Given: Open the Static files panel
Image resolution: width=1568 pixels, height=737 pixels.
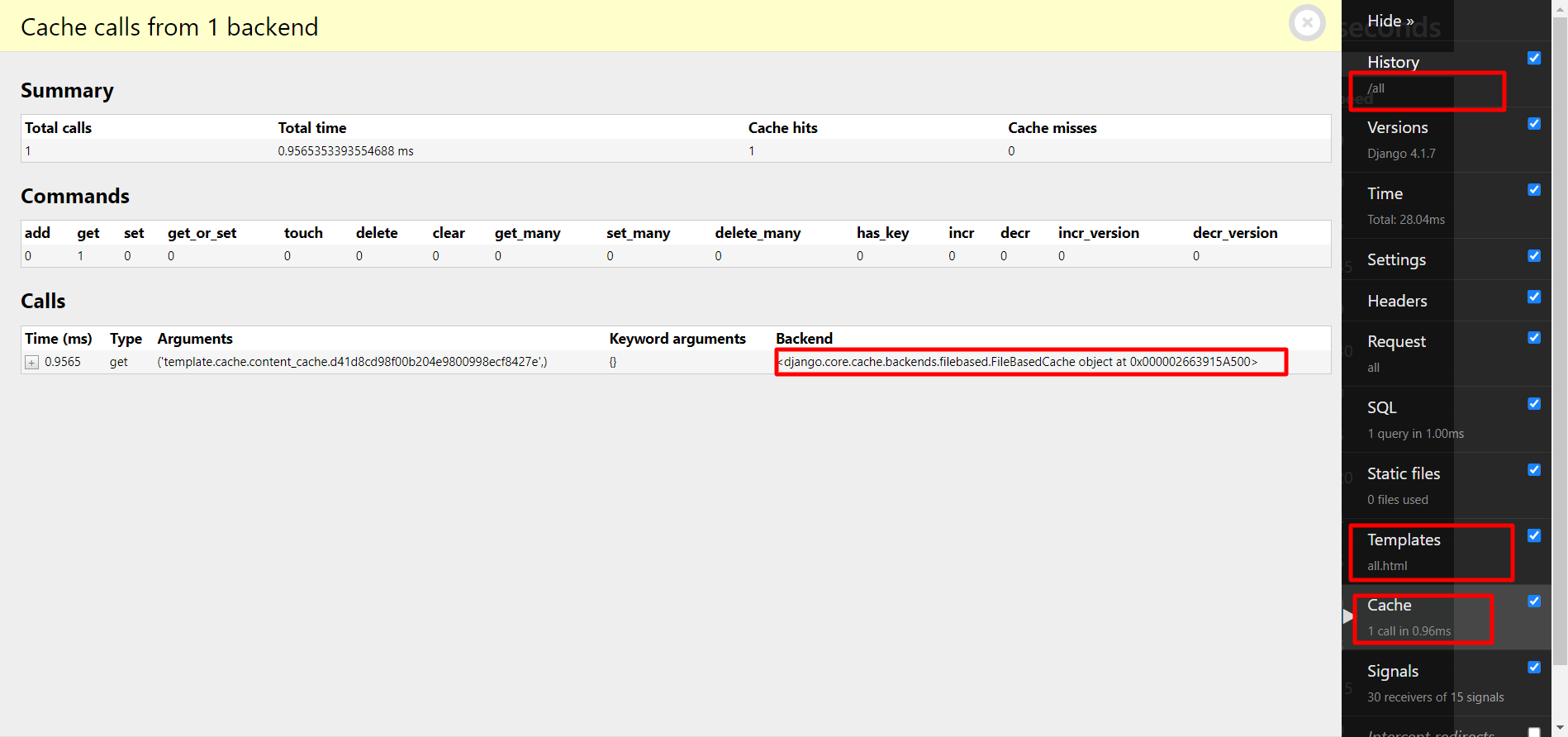Looking at the screenshot, I should [x=1403, y=473].
